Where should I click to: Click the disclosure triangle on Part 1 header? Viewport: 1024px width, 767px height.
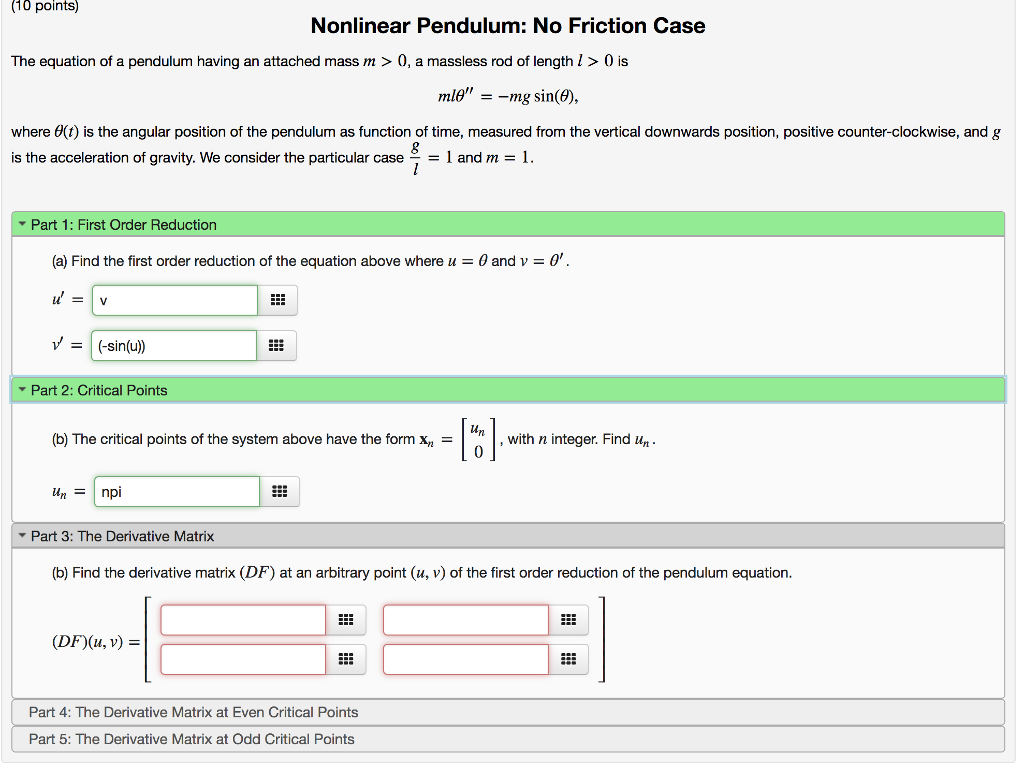point(22,224)
